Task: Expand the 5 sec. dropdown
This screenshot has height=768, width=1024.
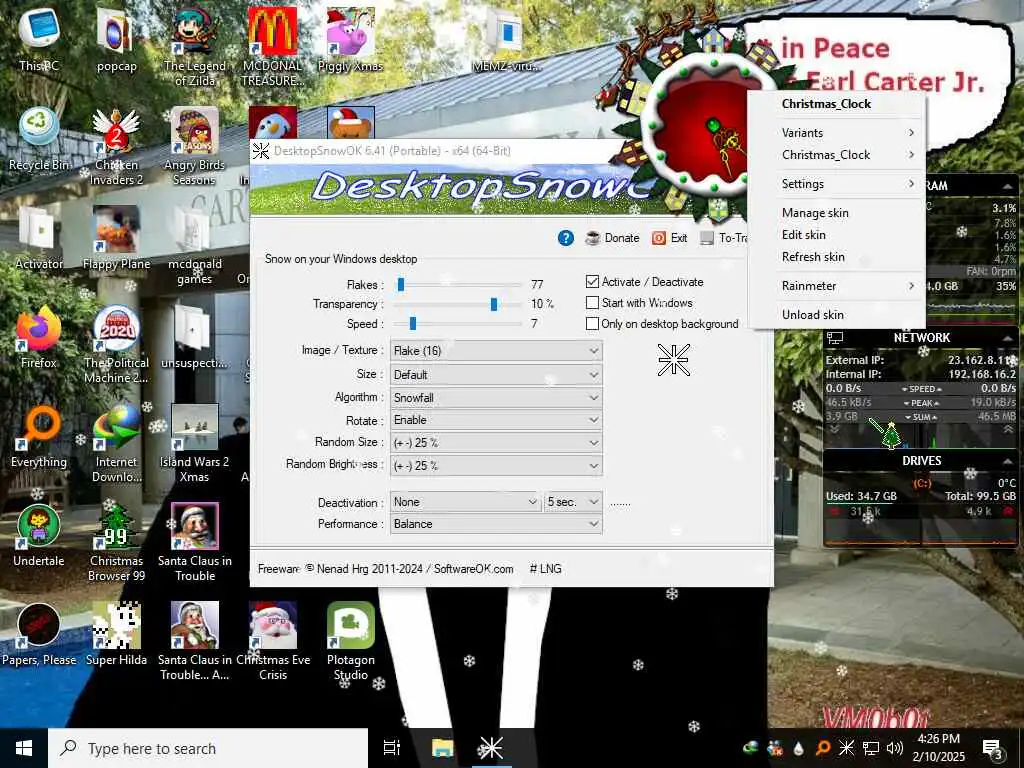Action: (x=573, y=502)
